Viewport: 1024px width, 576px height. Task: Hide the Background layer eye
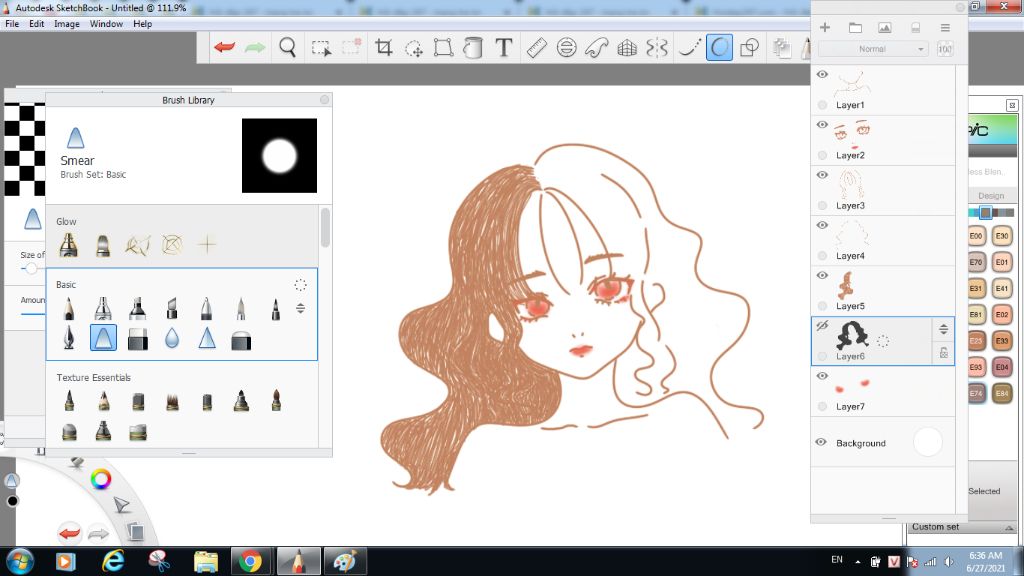click(x=821, y=442)
